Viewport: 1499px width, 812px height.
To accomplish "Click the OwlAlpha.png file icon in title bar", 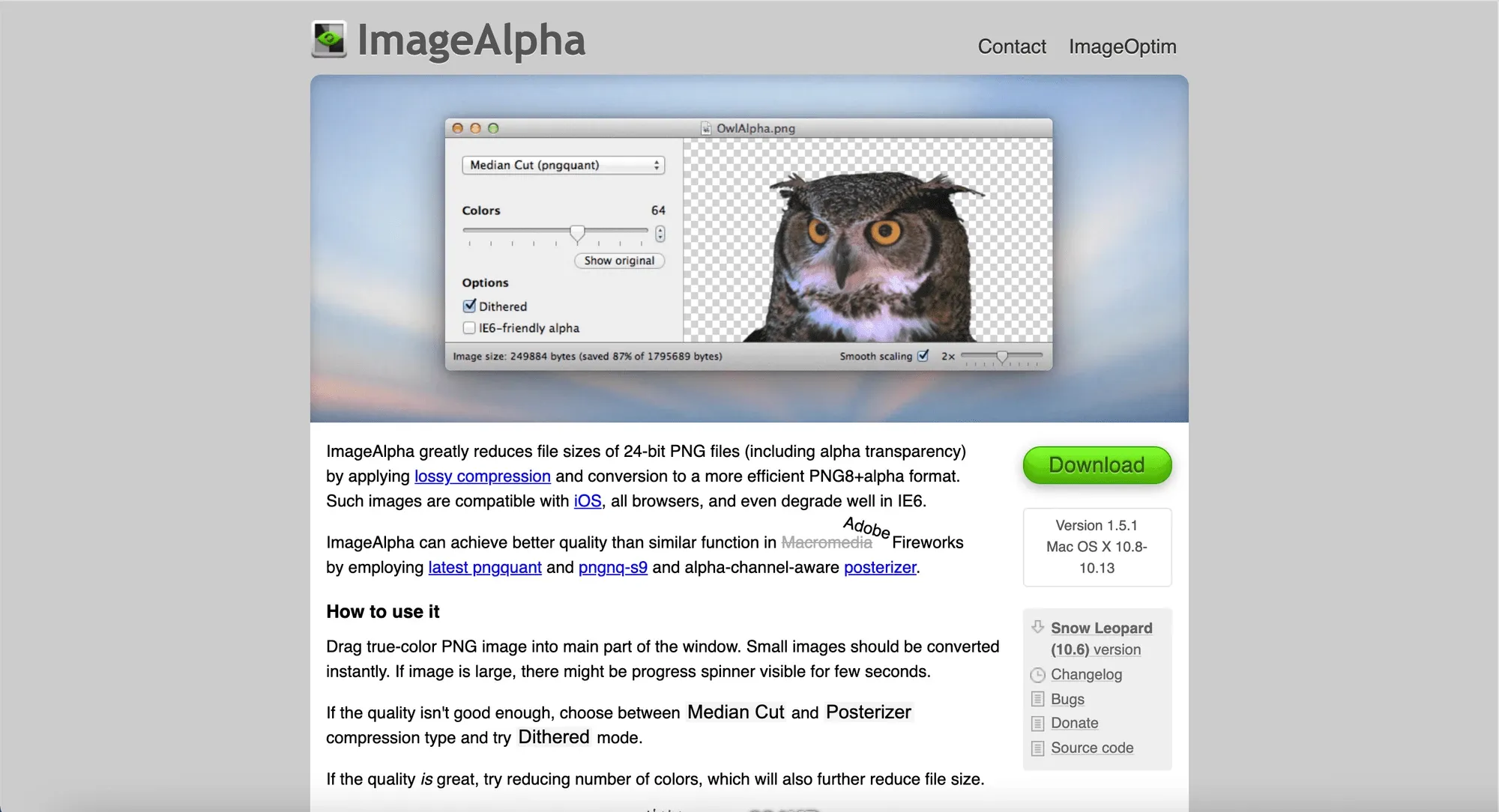I will (706, 128).
